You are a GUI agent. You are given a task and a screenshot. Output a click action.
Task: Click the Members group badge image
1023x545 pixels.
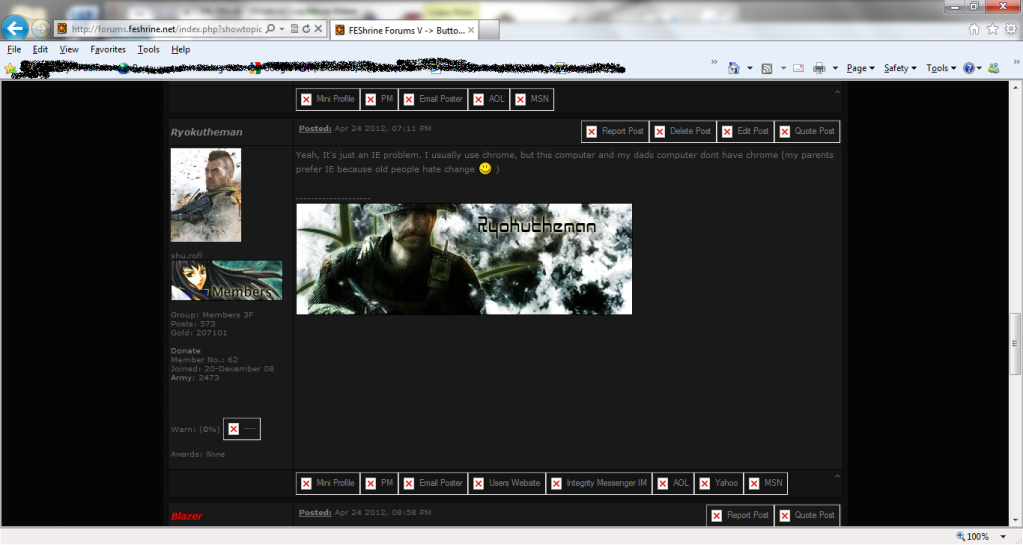pos(226,281)
